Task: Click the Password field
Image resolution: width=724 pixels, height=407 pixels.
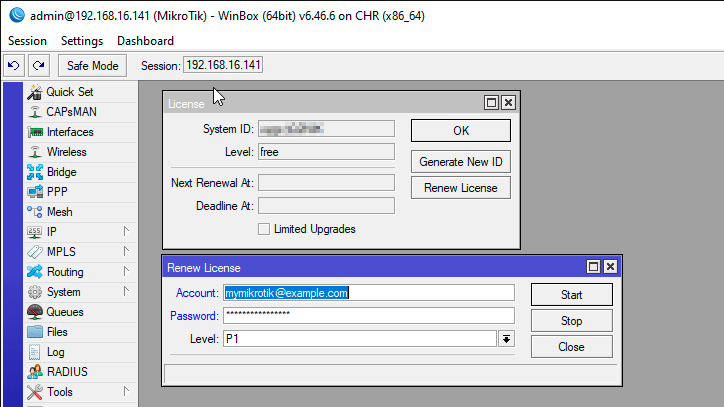Action: [x=369, y=316]
